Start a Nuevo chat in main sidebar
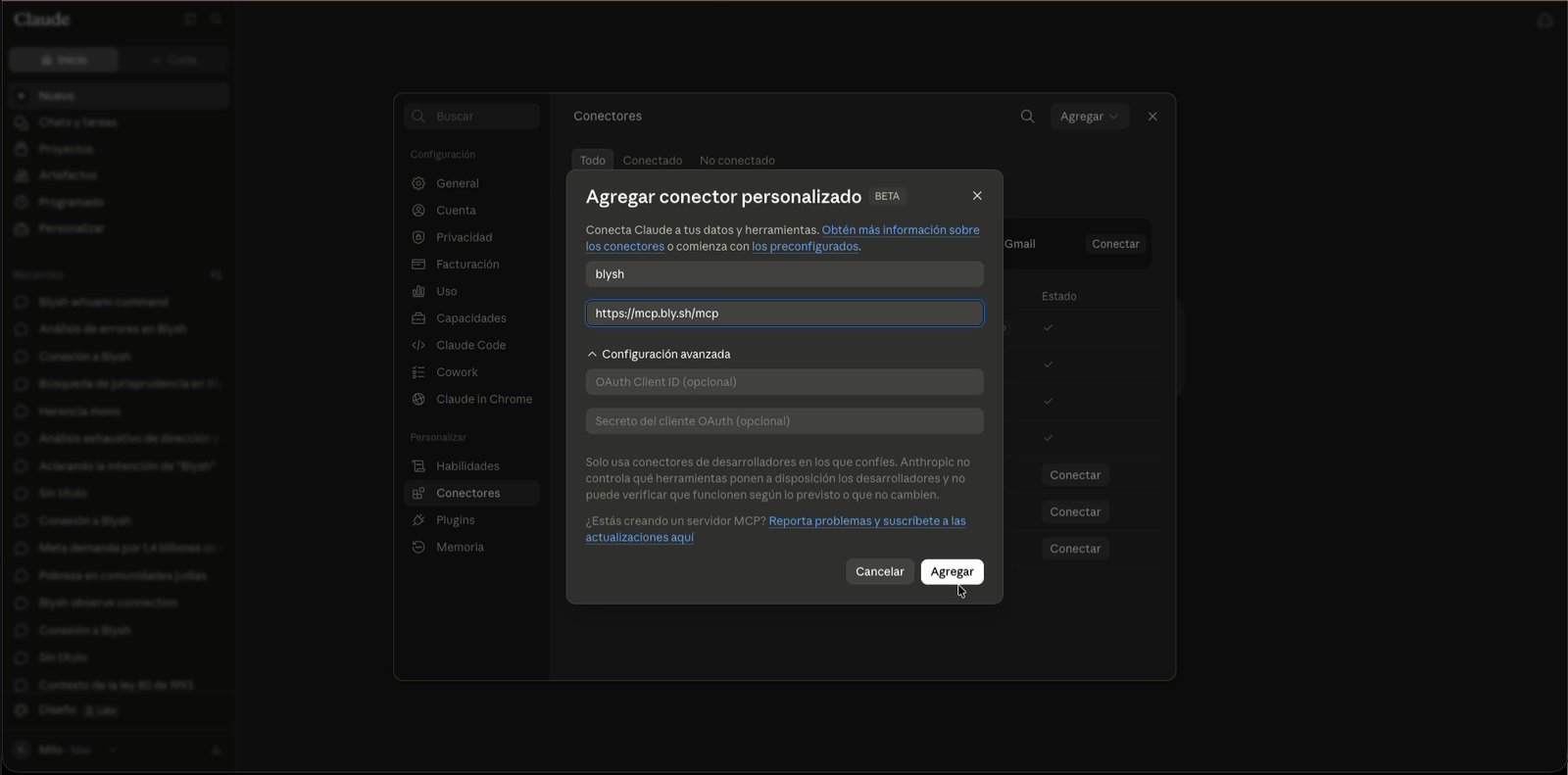 pos(120,96)
